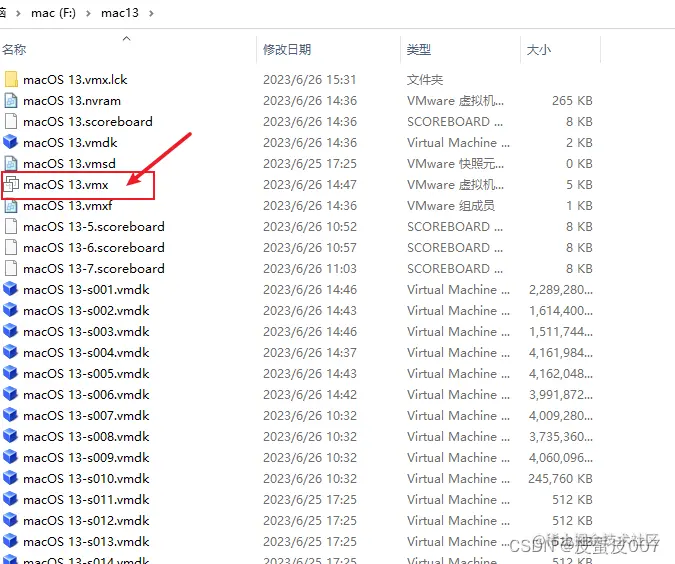Expand the chevron after mac (F:) breadcrumb
Image resolution: width=675 pixels, height=564 pixels.
tap(88, 13)
